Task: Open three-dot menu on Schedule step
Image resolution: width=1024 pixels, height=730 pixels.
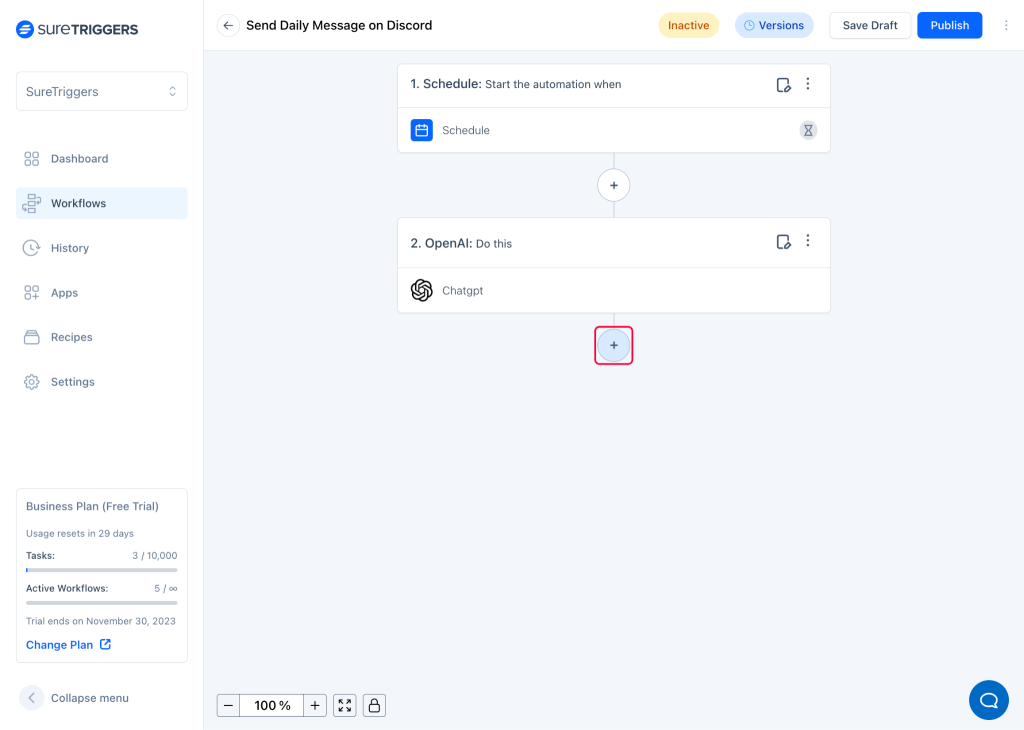Action: 808,85
